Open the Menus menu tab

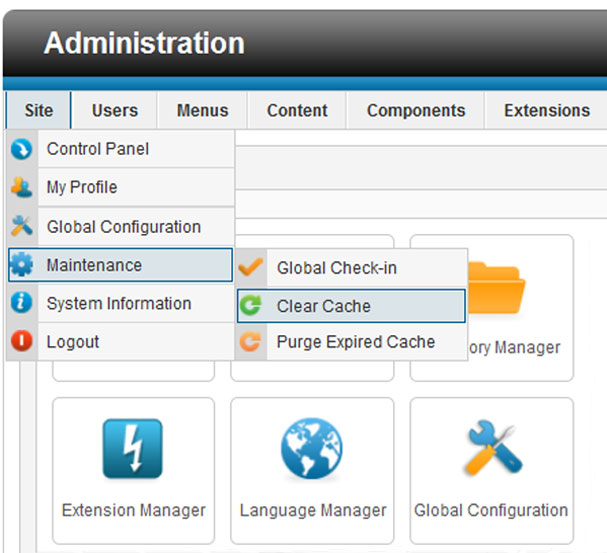(202, 110)
